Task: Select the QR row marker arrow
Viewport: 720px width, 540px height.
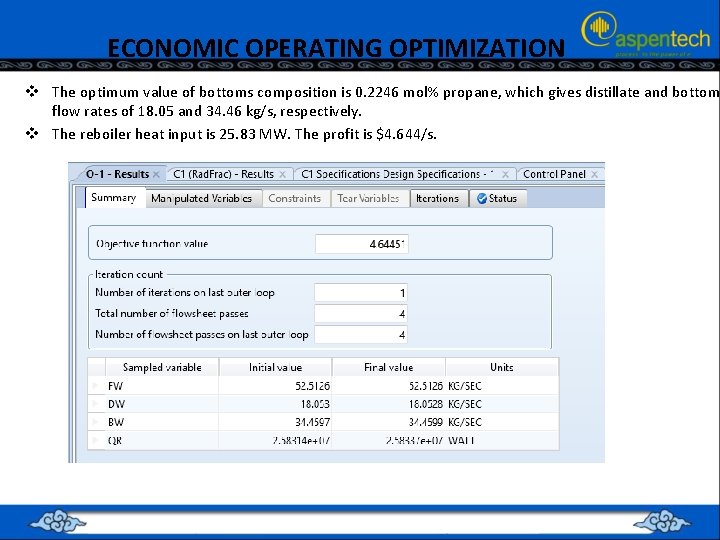Action: tap(96, 440)
